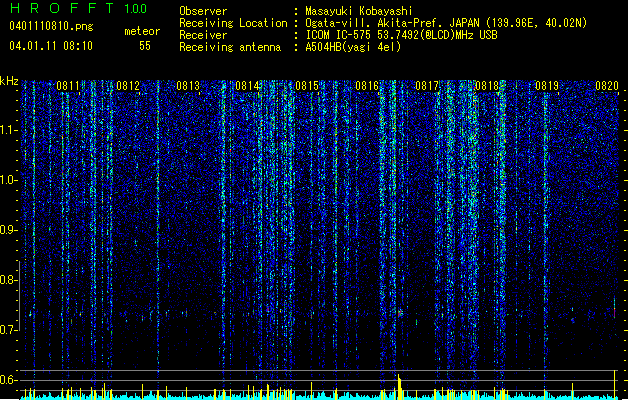This screenshot has width=629, height=400.
Task: Click the kHz axis unit label
Action: (x=9, y=81)
